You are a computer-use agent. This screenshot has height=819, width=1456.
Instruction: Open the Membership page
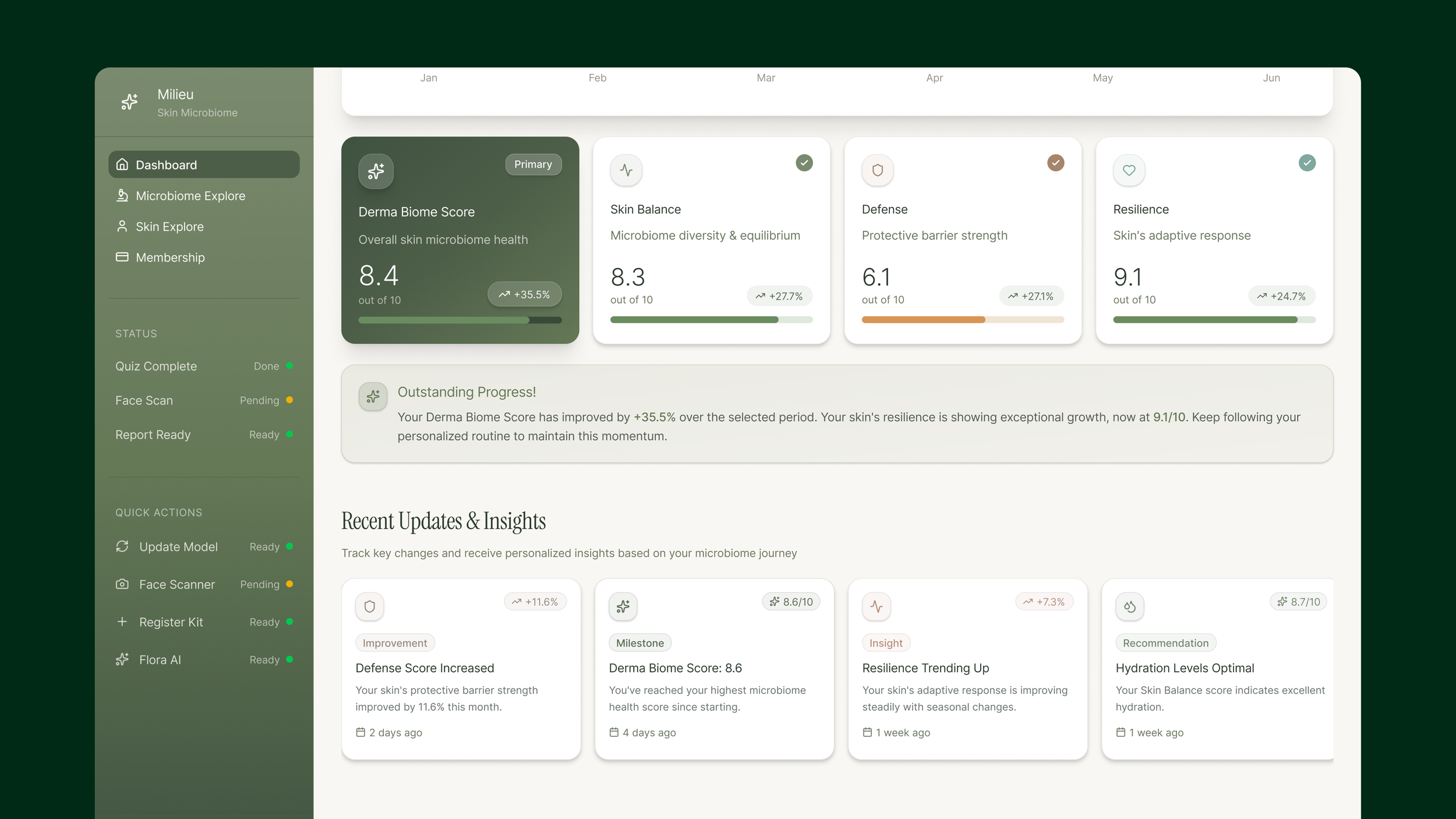(x=169, y=257)
